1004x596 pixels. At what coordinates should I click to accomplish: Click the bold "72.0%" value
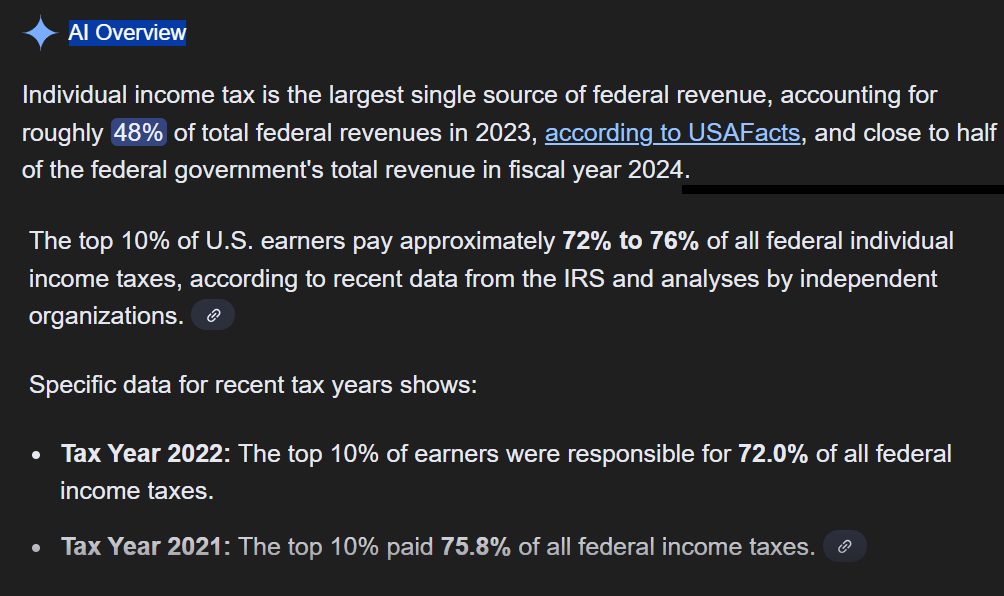coord(772,454)
